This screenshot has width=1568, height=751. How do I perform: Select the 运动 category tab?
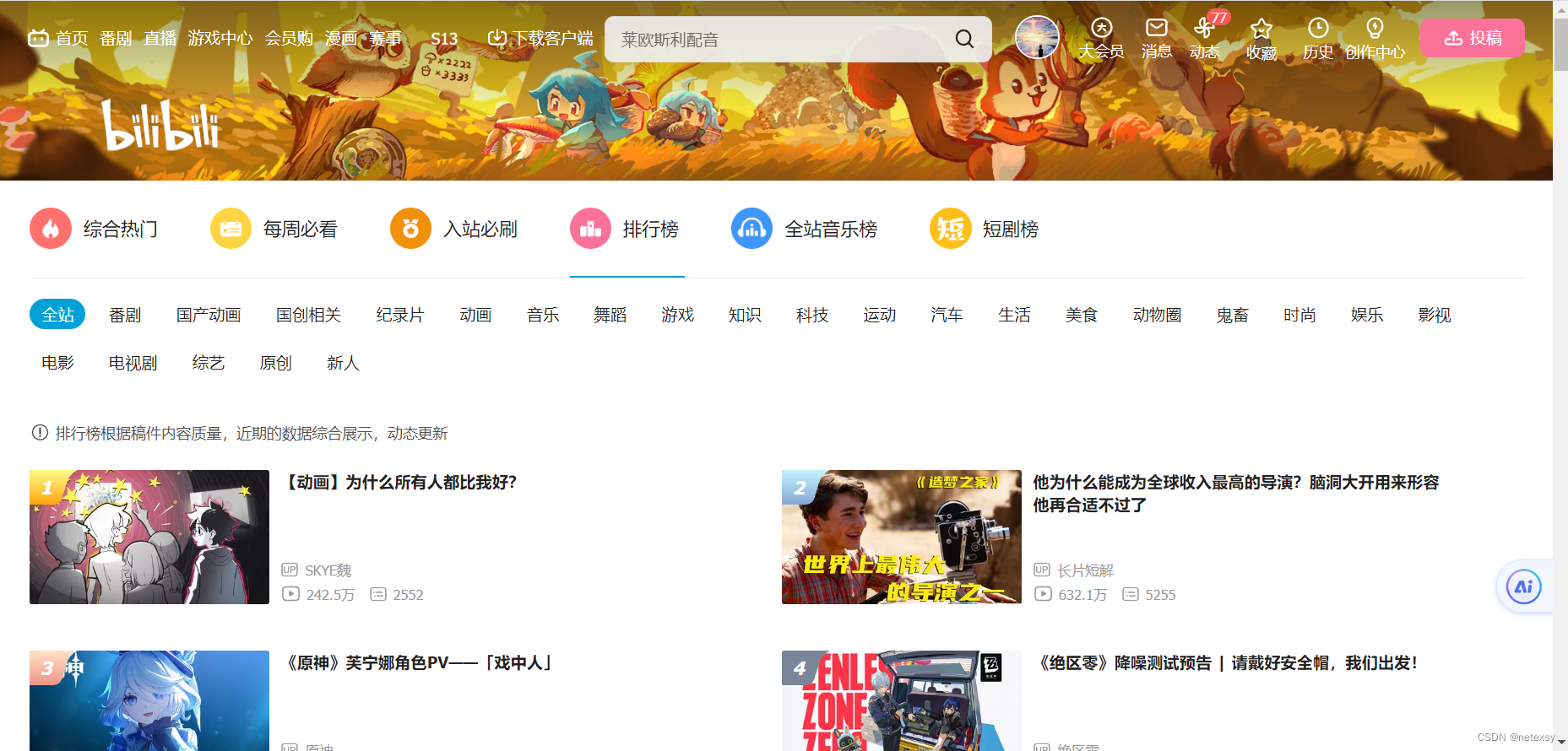click(x=880, y=315)
